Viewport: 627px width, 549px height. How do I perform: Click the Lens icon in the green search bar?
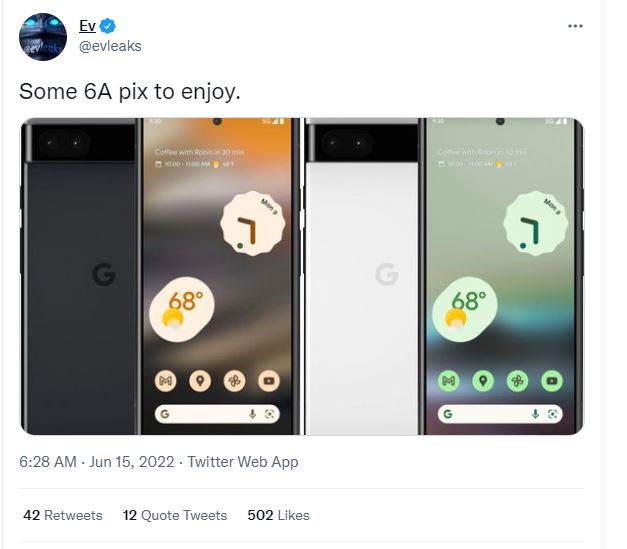(x=552, y=414)
